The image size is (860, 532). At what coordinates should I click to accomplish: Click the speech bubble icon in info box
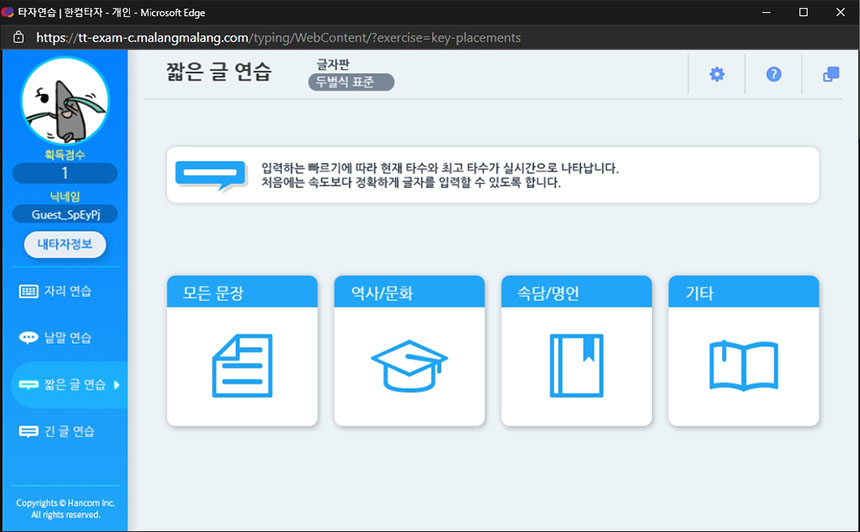tap(211, 175)
